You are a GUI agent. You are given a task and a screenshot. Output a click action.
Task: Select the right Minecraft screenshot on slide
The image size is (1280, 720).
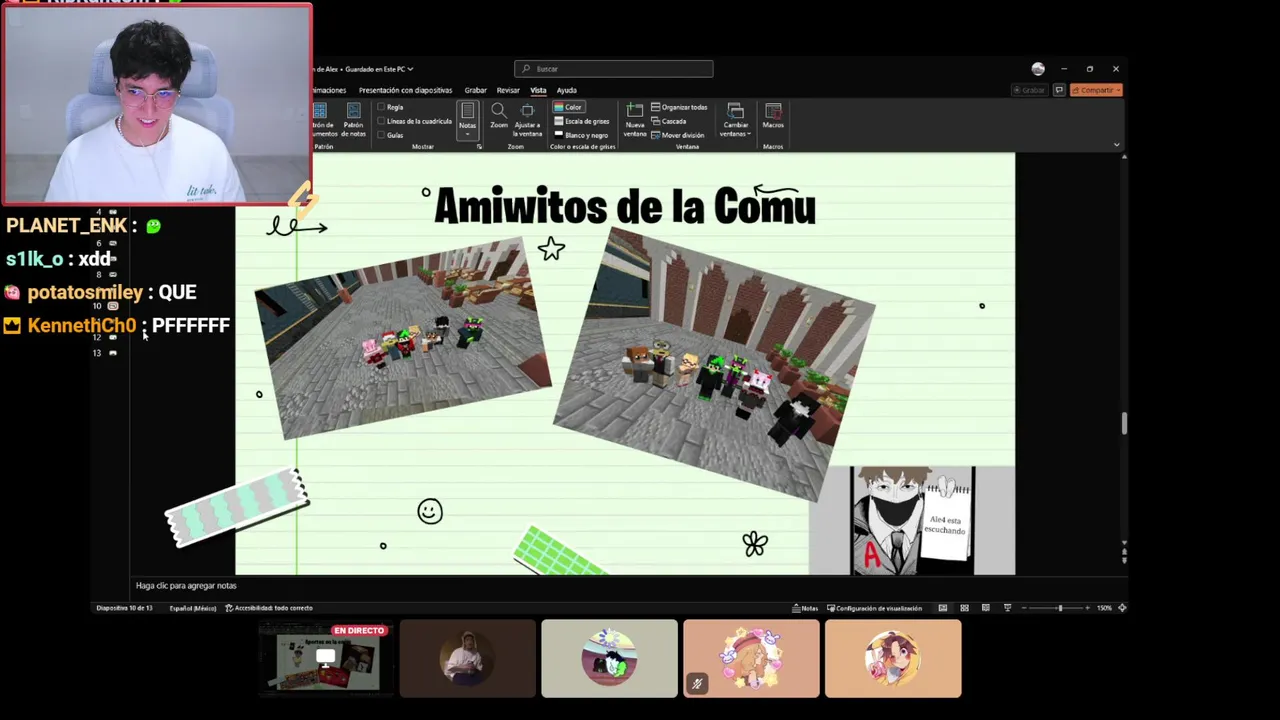tap(714, 365)
